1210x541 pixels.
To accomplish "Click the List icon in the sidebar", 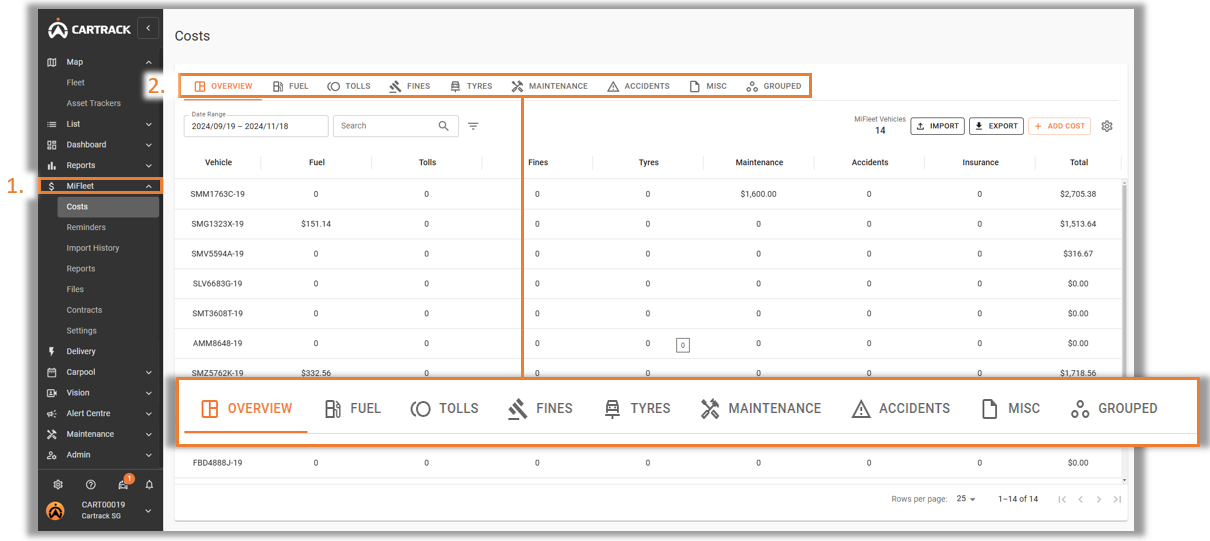I will [x=52, y=124].
